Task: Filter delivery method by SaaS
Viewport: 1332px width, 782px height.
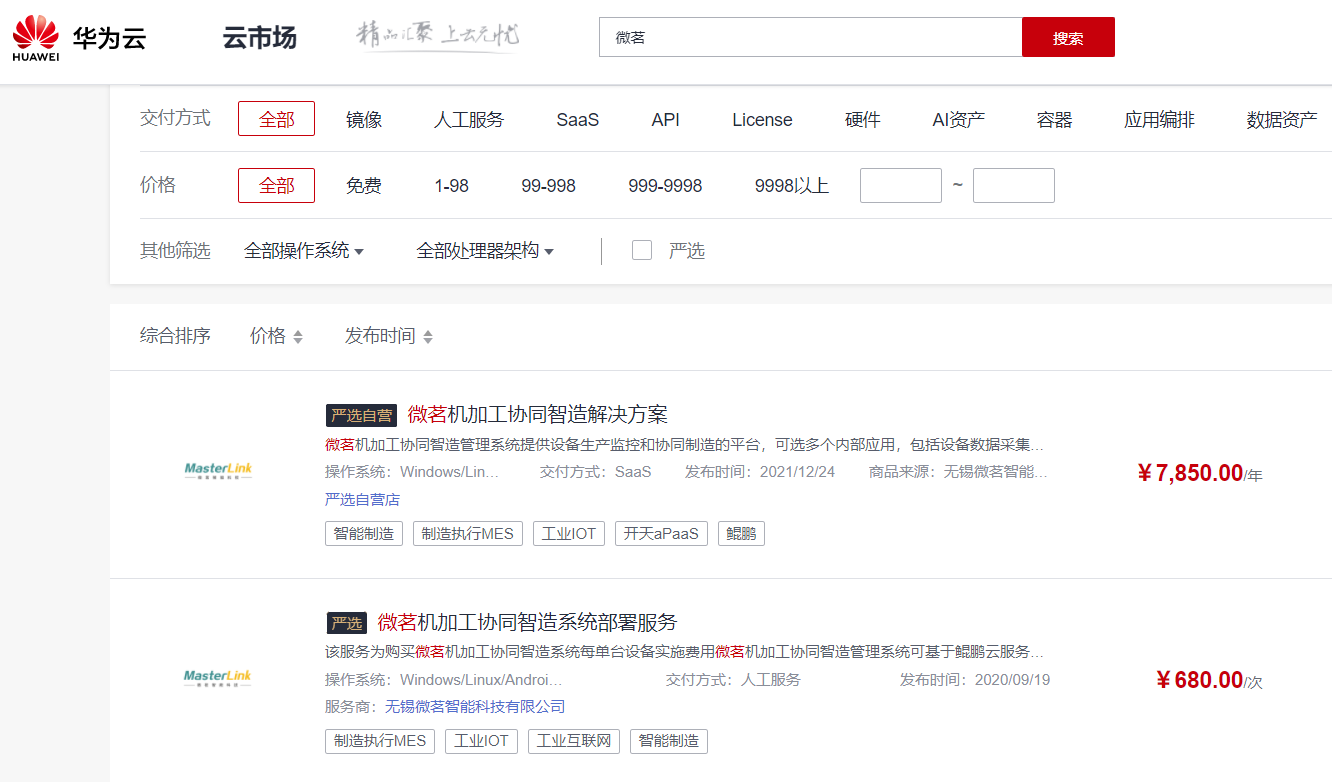Action: [578, 120]
